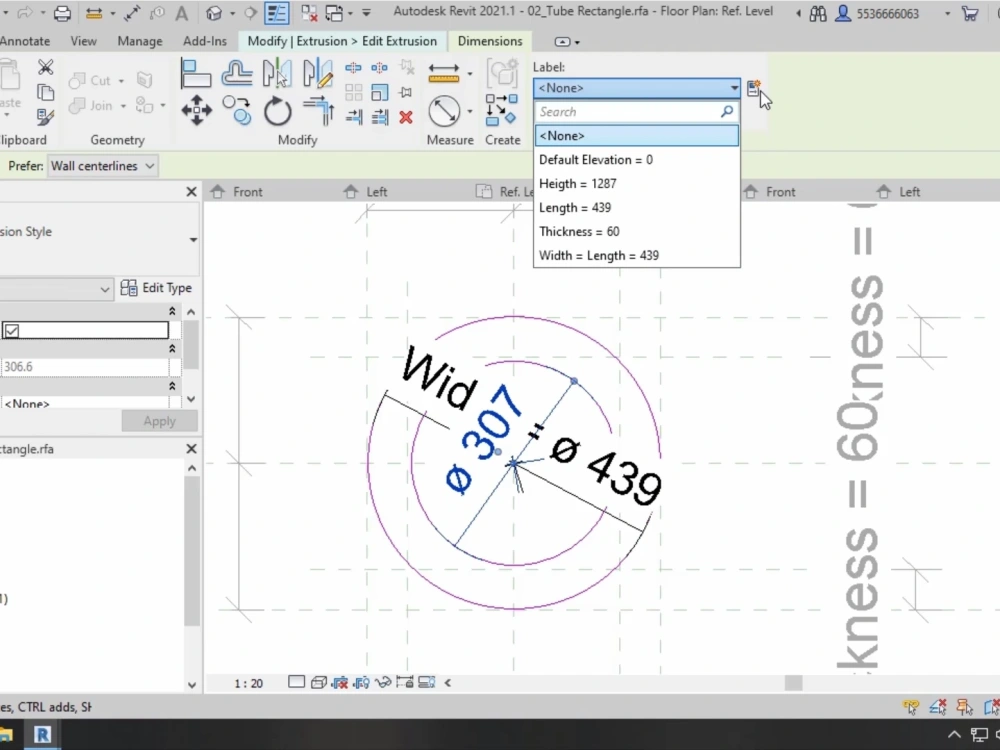This screenshot has width=1000, height=750.
Task: Click the Copy to Clipboard icon
Action: 45,92
